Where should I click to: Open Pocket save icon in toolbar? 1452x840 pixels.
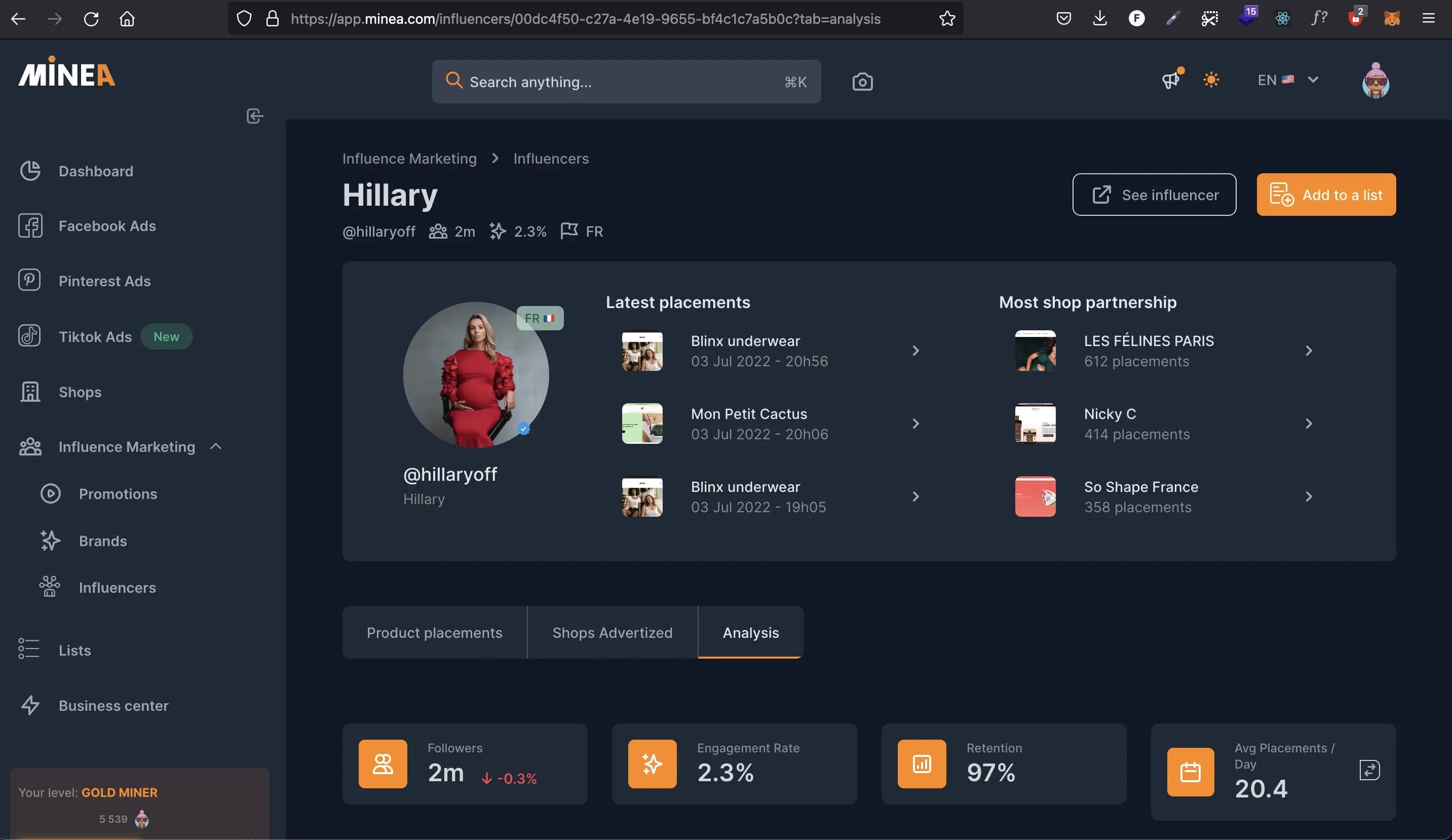(1063, 18)
